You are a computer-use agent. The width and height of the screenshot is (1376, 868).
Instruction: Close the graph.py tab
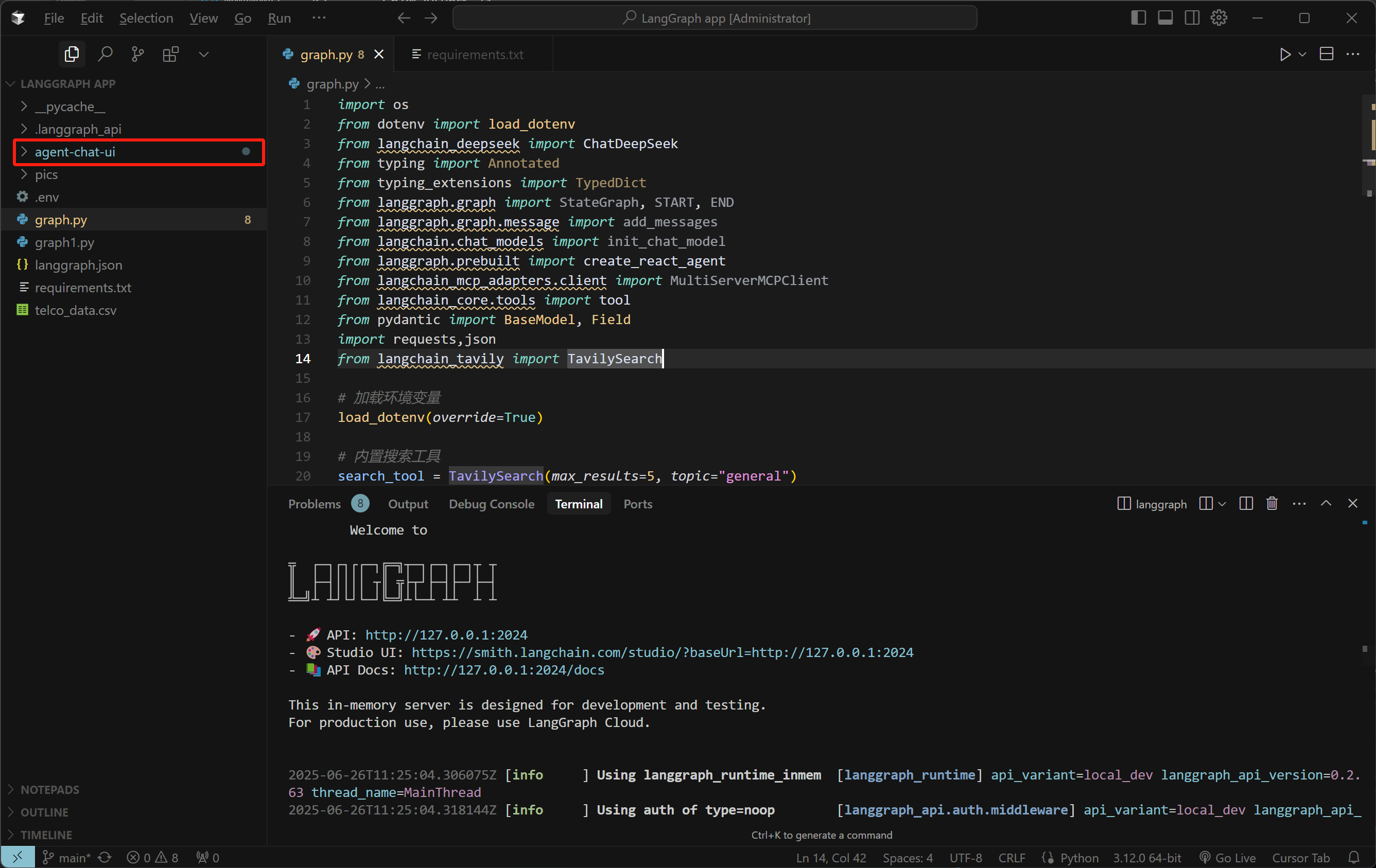(x=379, y=54)
